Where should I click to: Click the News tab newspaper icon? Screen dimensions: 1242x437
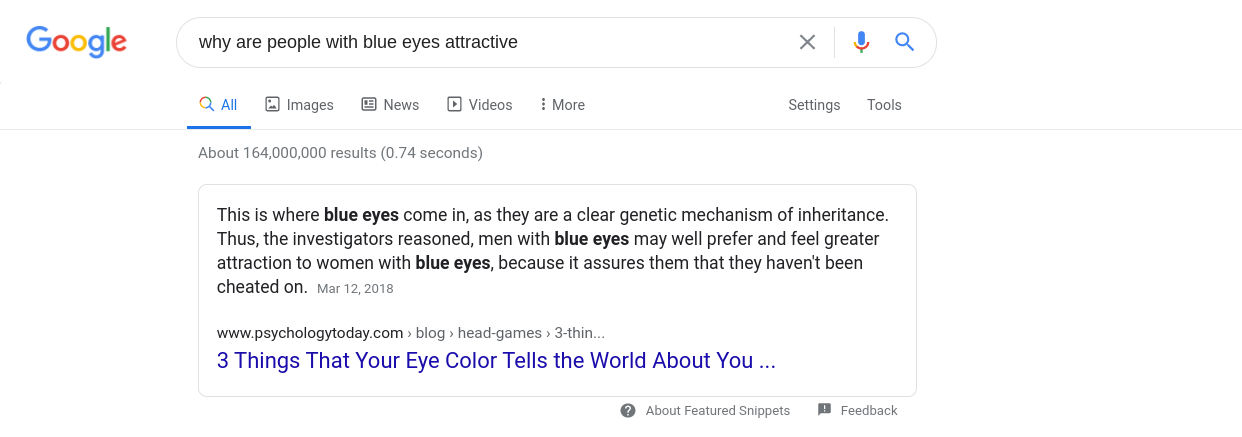(369, 104)
